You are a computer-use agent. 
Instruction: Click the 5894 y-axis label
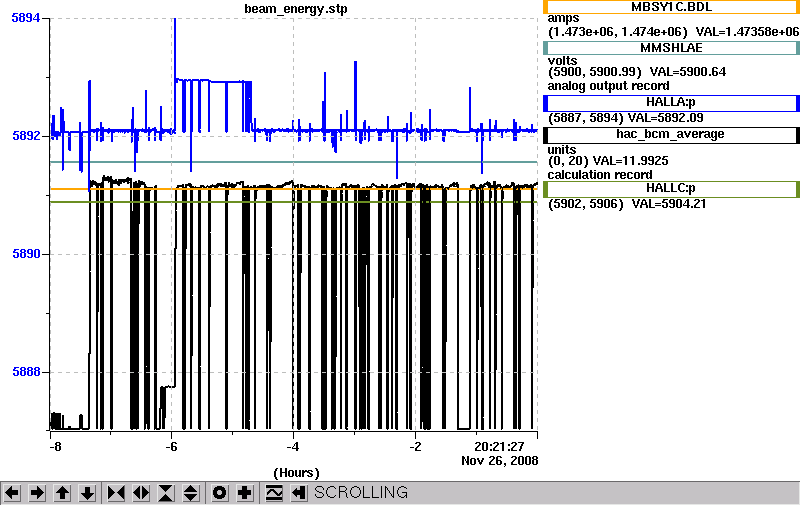click(x=26, y=18)
